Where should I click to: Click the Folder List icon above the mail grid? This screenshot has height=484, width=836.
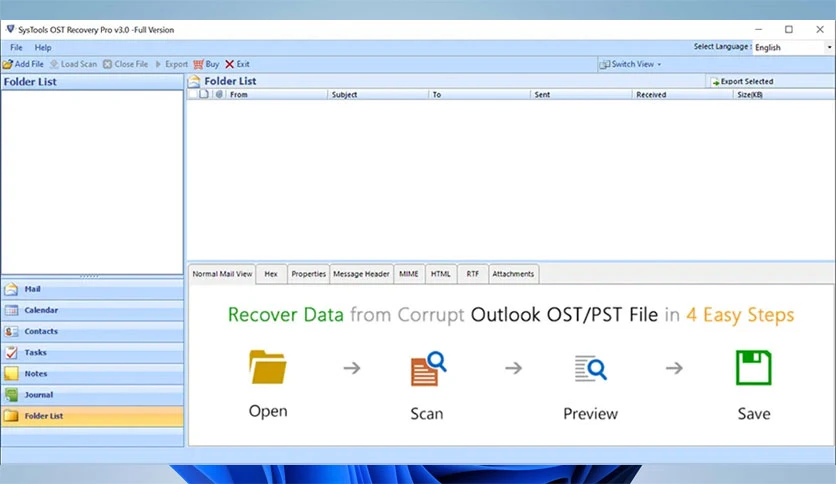pyautogui.click(x=194, y=81)
